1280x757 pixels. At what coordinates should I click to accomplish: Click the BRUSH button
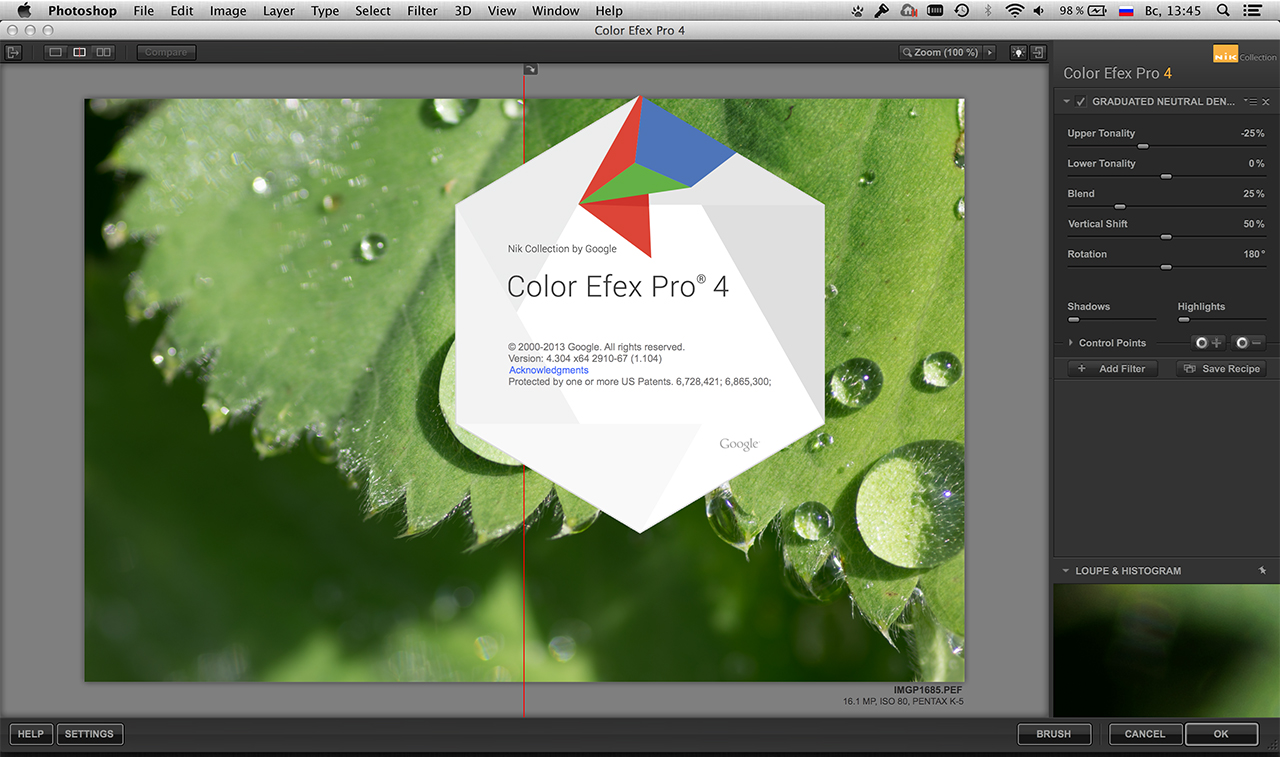(1054, 734)
